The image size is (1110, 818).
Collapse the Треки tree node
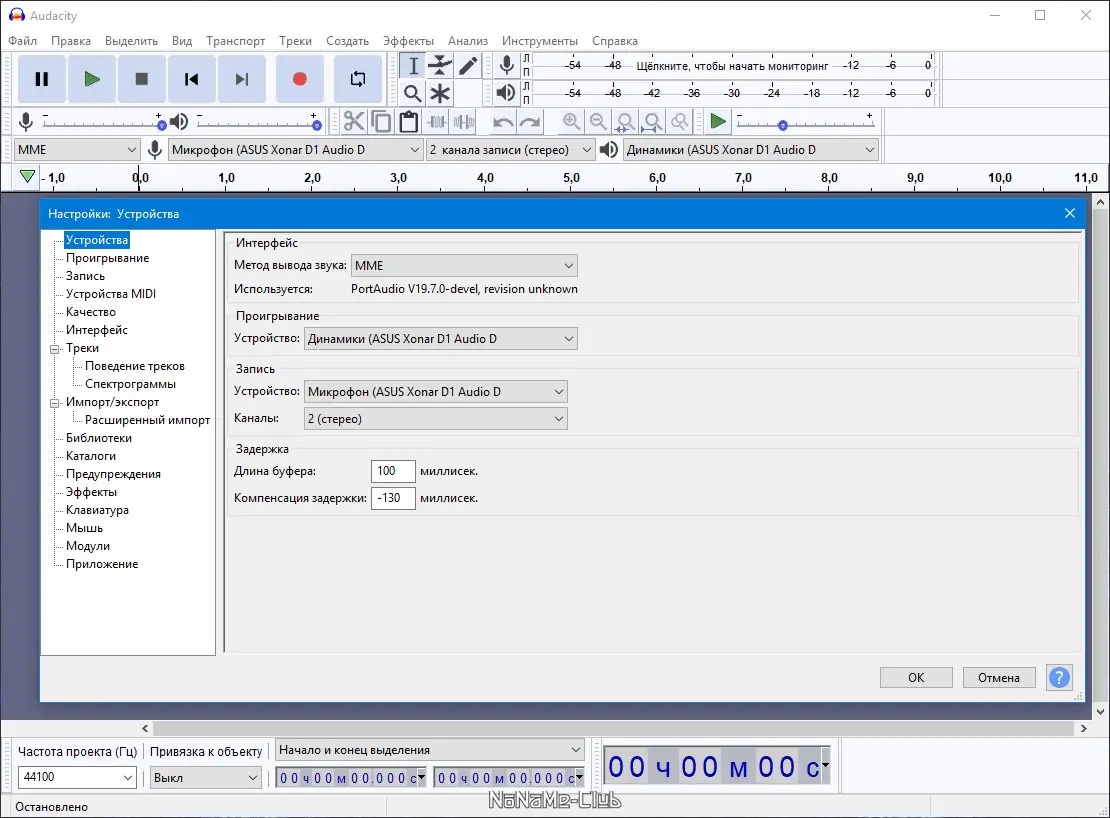click(55, 348)
